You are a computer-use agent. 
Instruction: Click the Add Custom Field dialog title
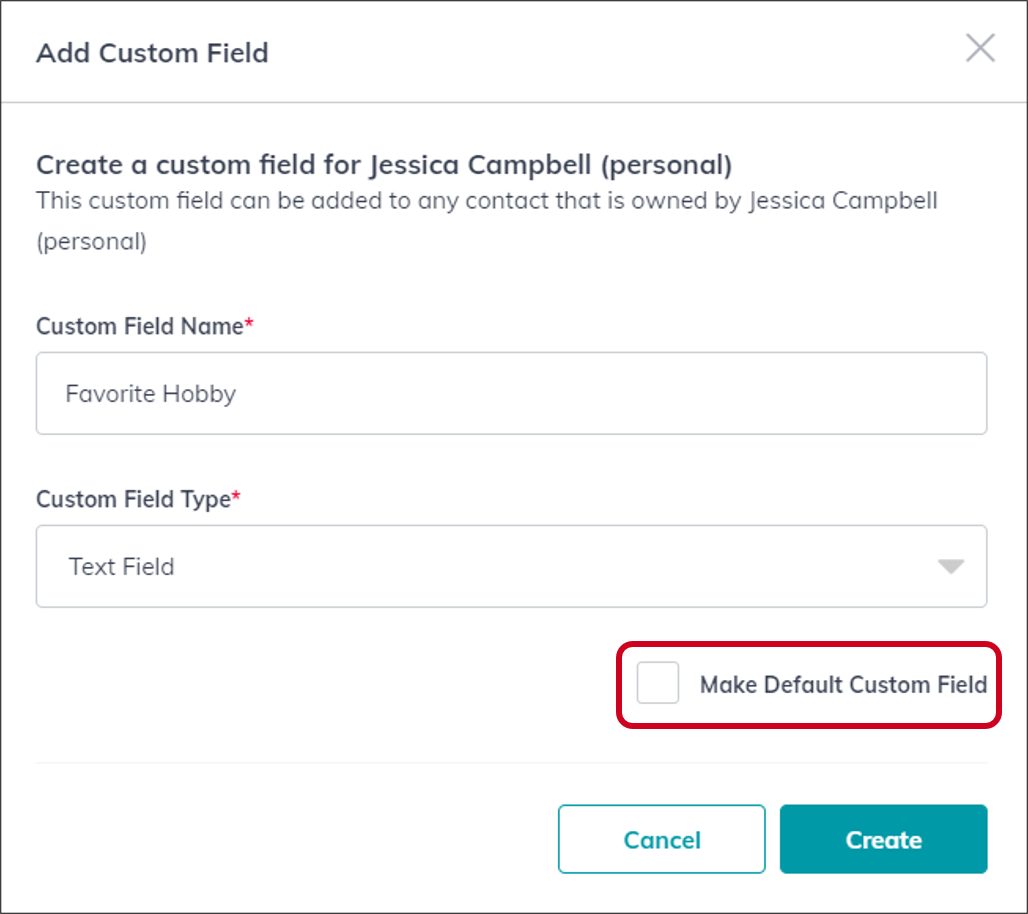(x=151, y=53)
